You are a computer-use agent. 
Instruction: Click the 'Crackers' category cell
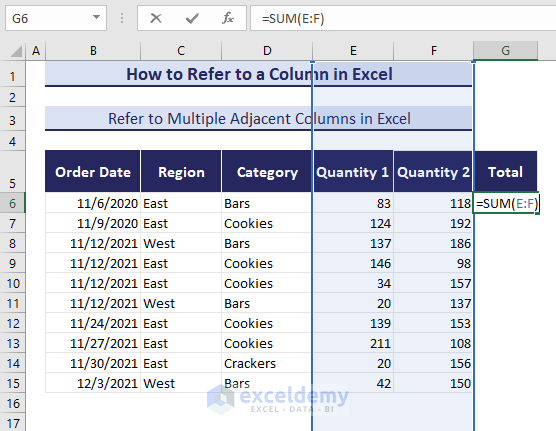267,363
